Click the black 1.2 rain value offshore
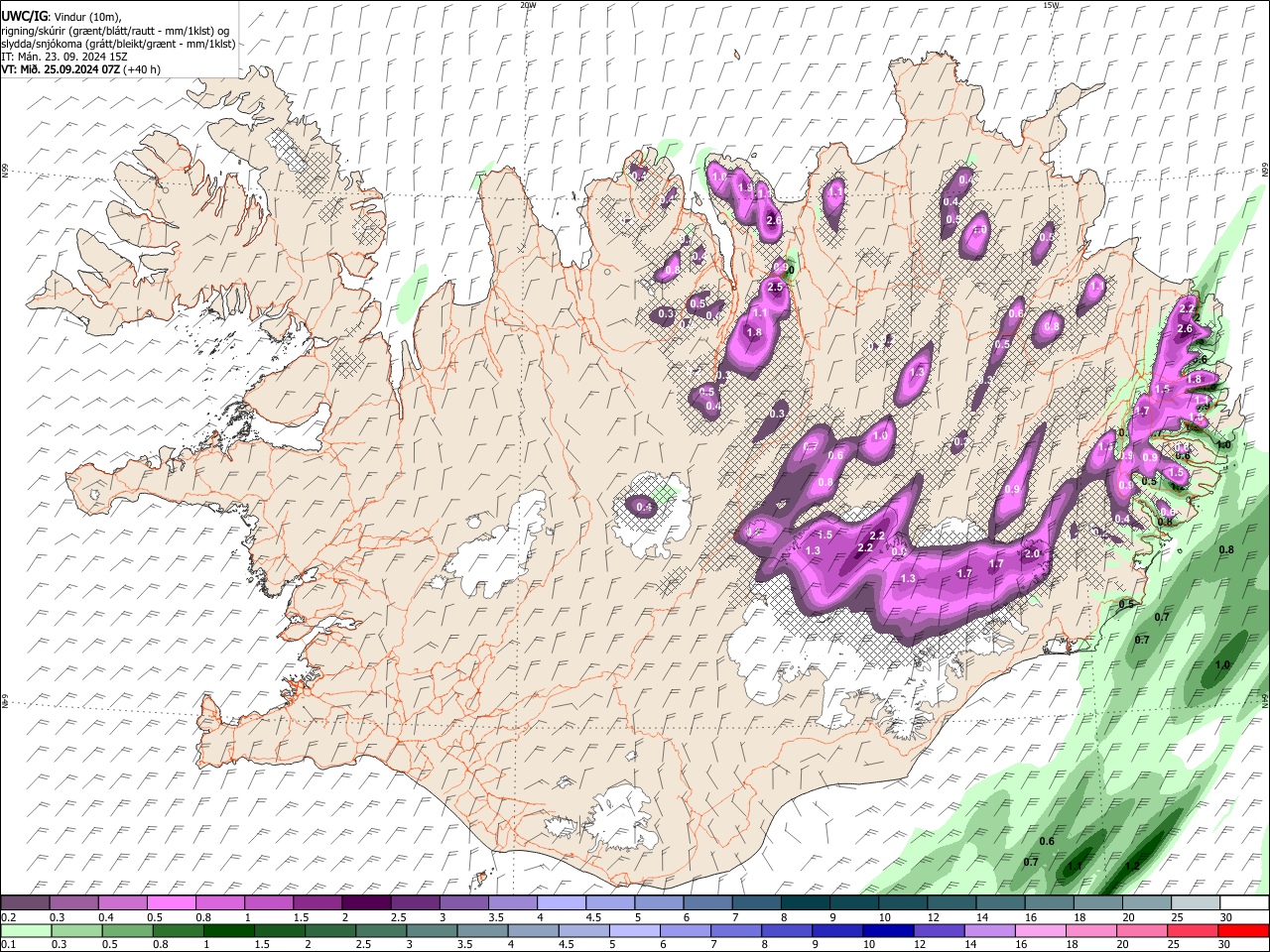The width and height of the screenshot is (1270, 952). [1133, 866]
